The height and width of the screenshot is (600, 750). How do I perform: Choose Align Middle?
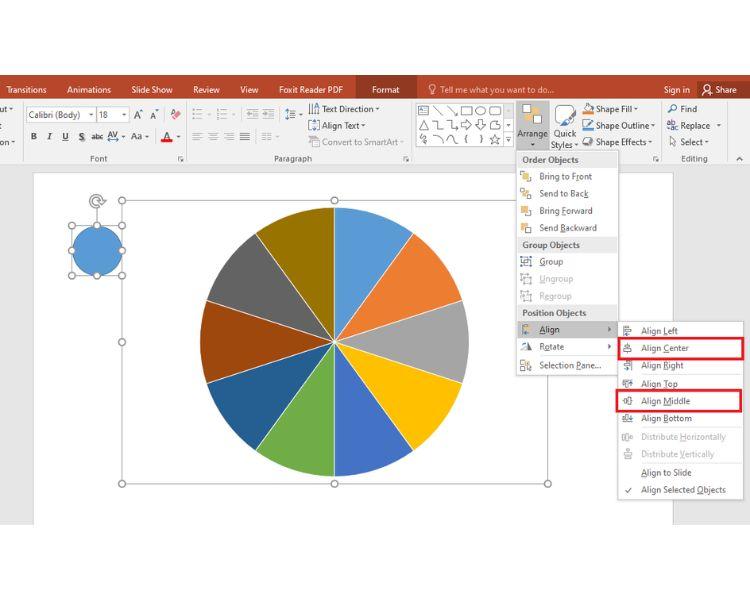tap(681, 401)
